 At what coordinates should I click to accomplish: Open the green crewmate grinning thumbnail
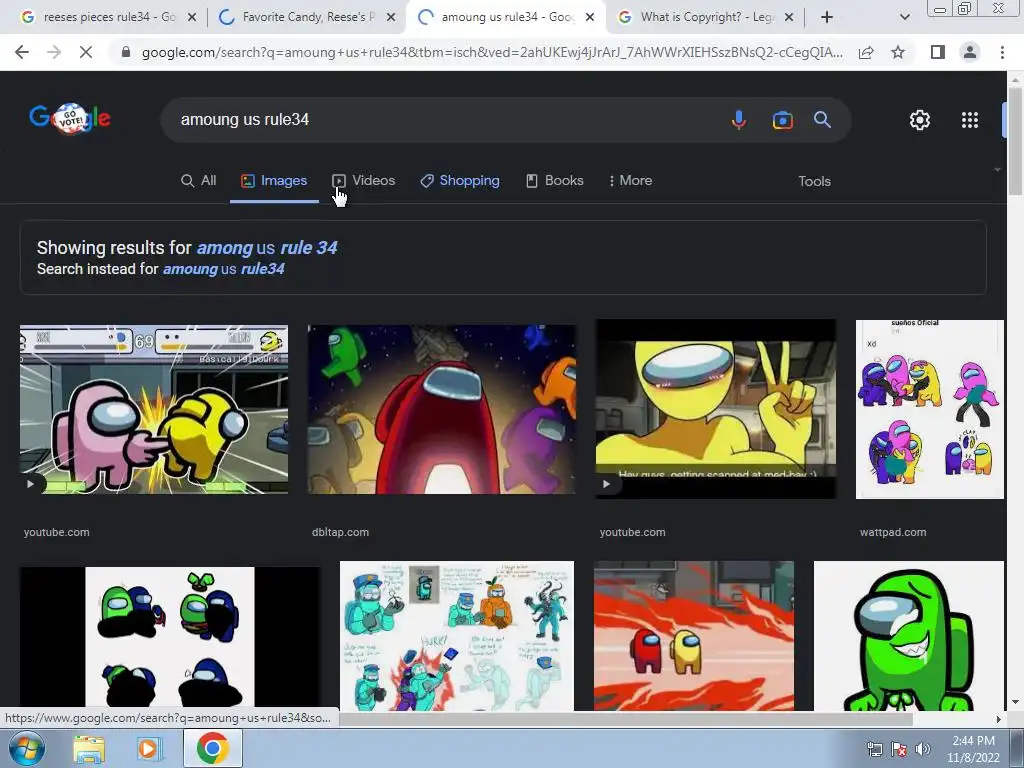click(908, 635)
